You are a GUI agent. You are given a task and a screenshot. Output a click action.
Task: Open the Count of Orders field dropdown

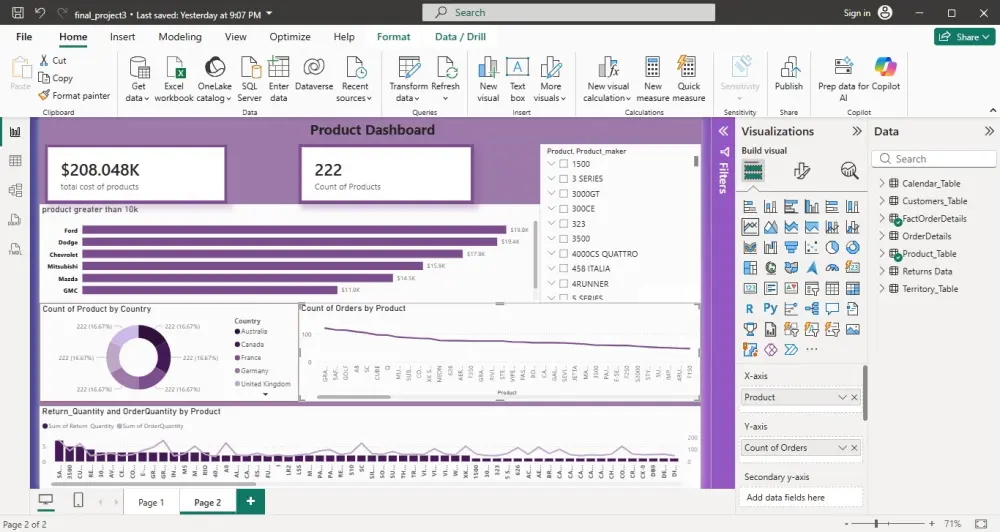click(842, 448)
